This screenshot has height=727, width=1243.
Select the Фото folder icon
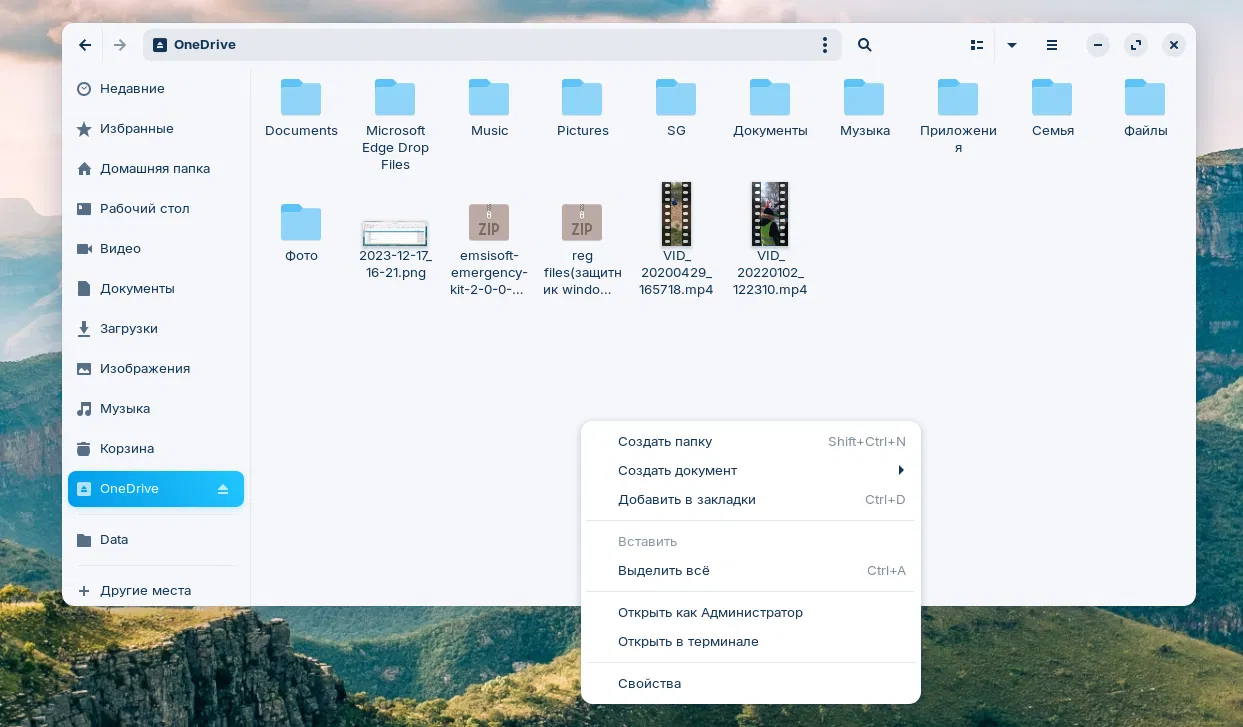[301, 223]
